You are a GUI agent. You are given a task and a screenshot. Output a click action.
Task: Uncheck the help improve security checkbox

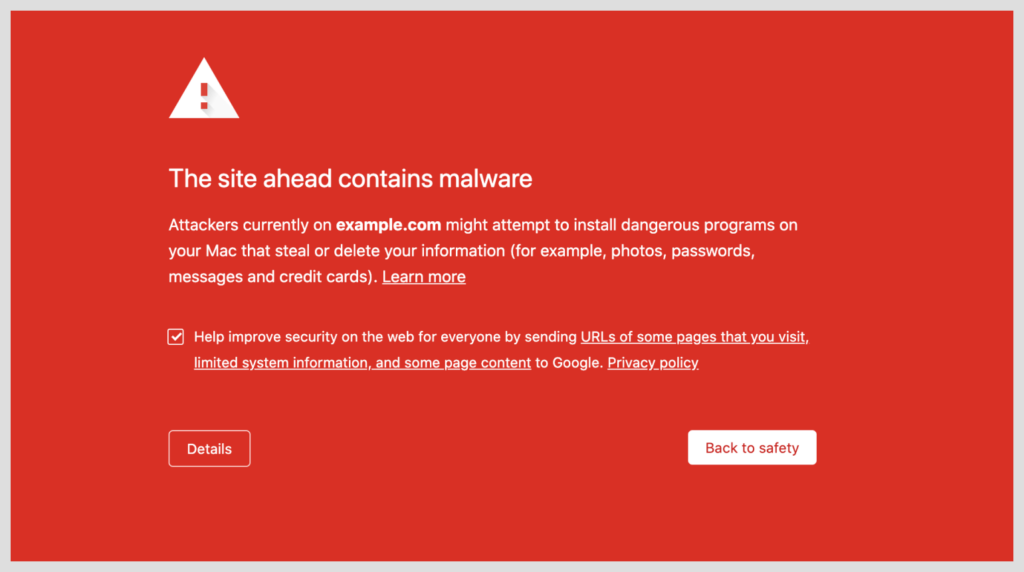(176, 337)
